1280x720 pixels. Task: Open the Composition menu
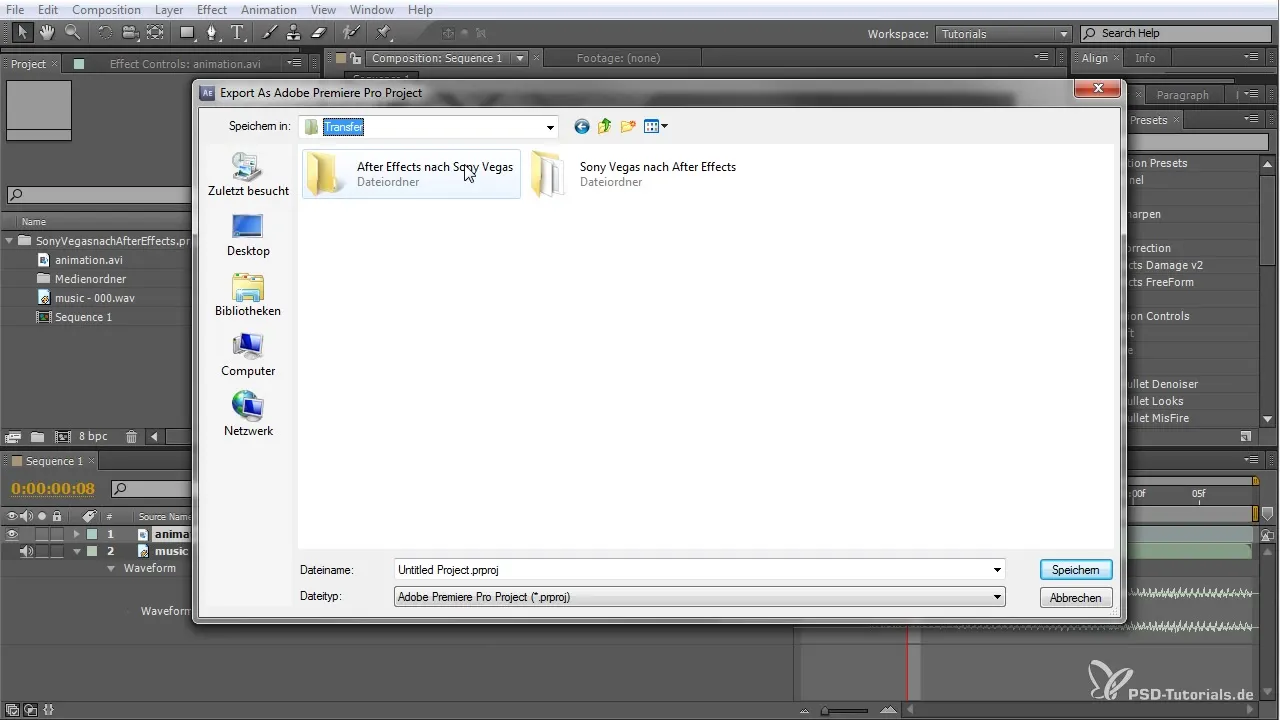click(x=106, y=10)
